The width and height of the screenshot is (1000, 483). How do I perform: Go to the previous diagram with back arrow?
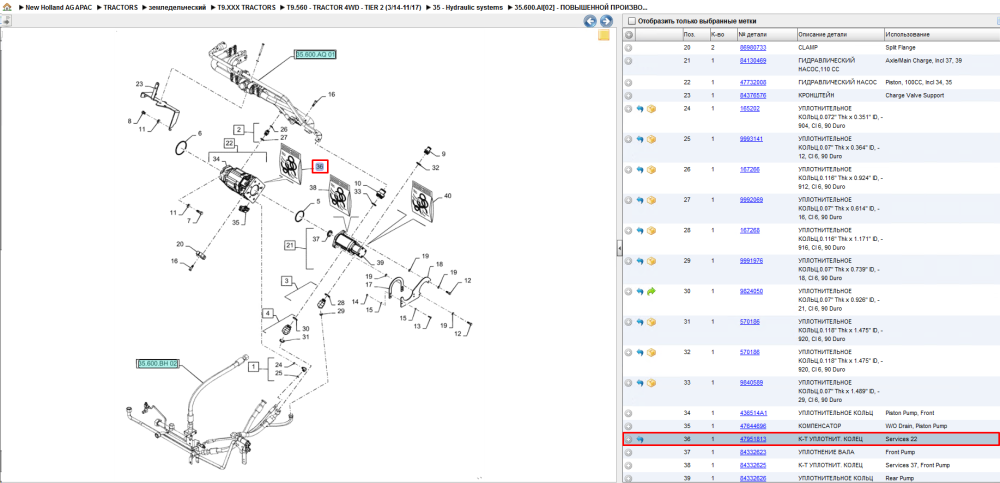[x=590, y=21]
